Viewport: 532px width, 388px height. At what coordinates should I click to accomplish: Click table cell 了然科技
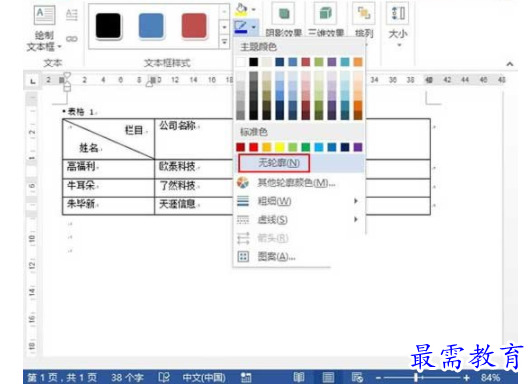pyautogui.click(x=177, y=185)
